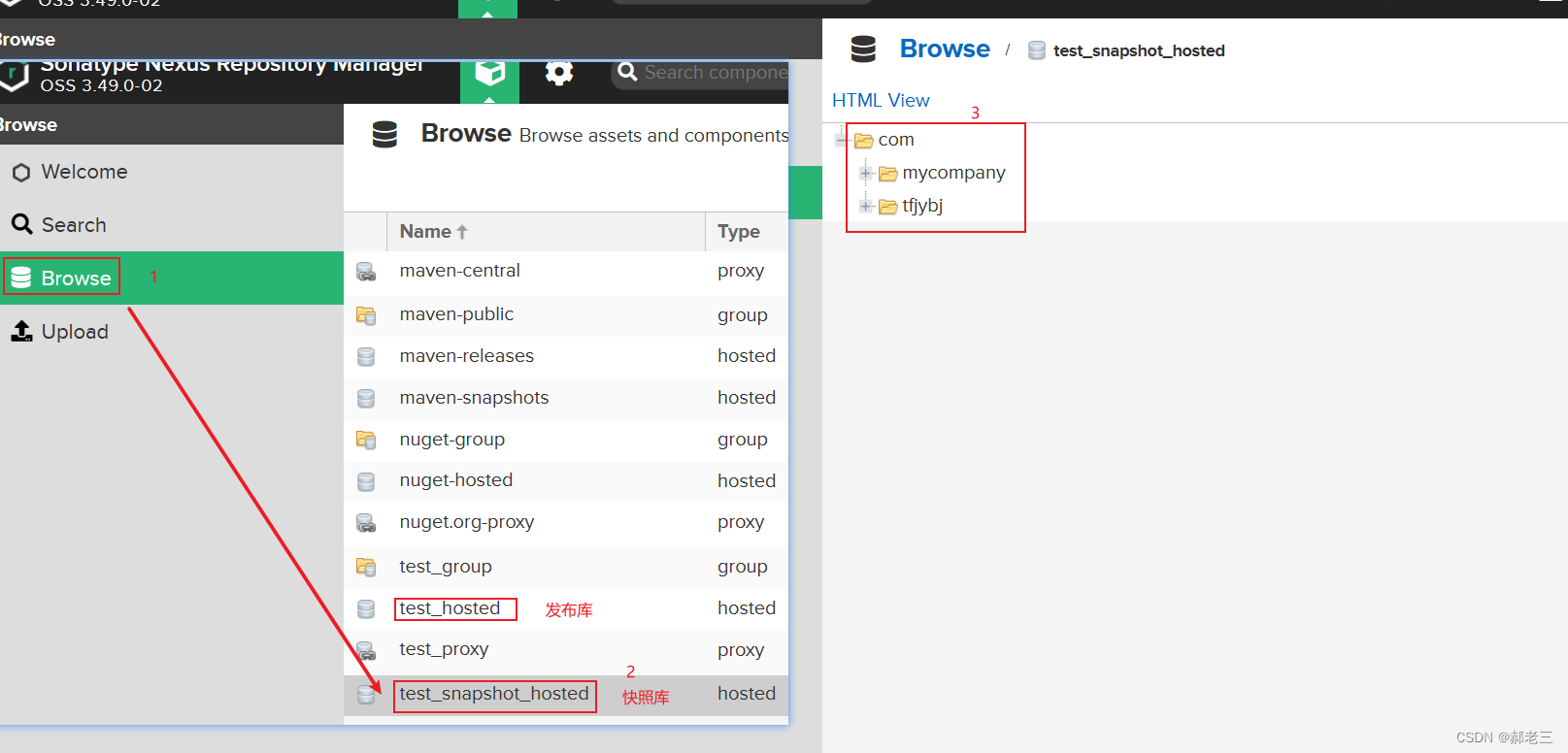
Task: Click the sidebar Search magnifier icon
Action: point(21,224)
